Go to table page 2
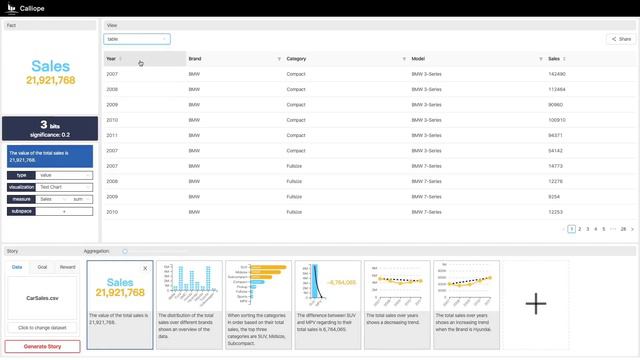Screen dimensions: 640x360 (580, 229)
